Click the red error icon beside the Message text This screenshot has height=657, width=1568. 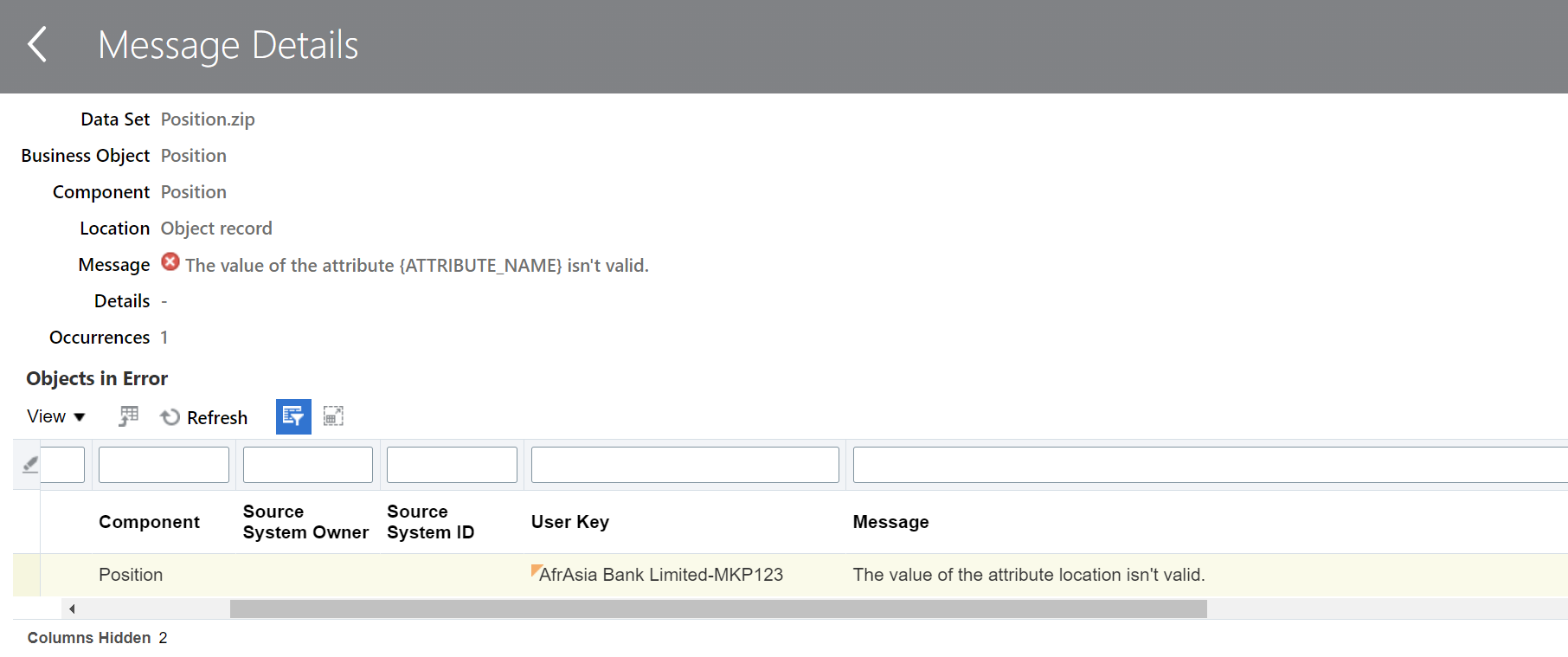[170, 261]
